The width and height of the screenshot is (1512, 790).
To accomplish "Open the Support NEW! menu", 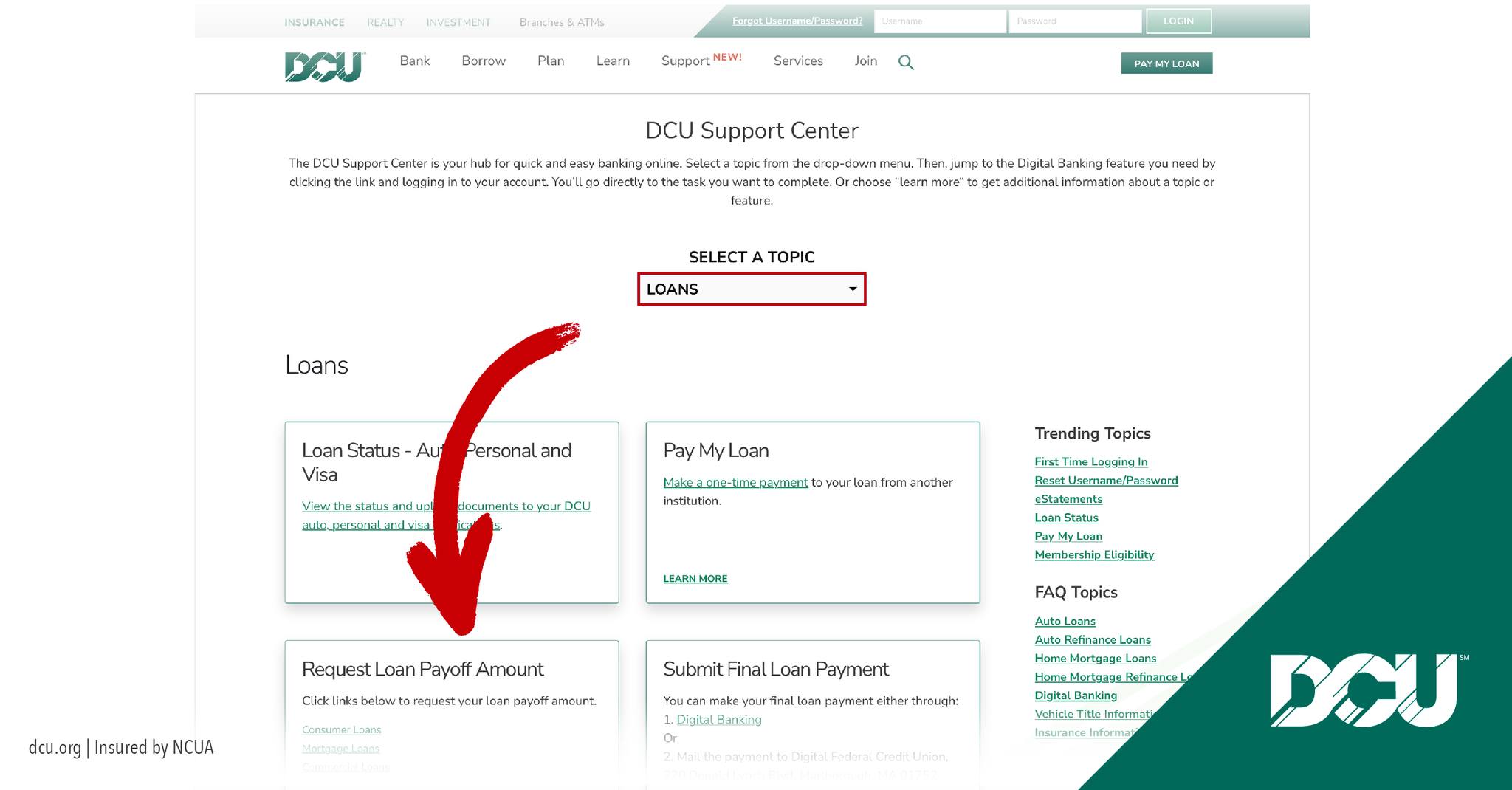I will (x=701, y=61).
